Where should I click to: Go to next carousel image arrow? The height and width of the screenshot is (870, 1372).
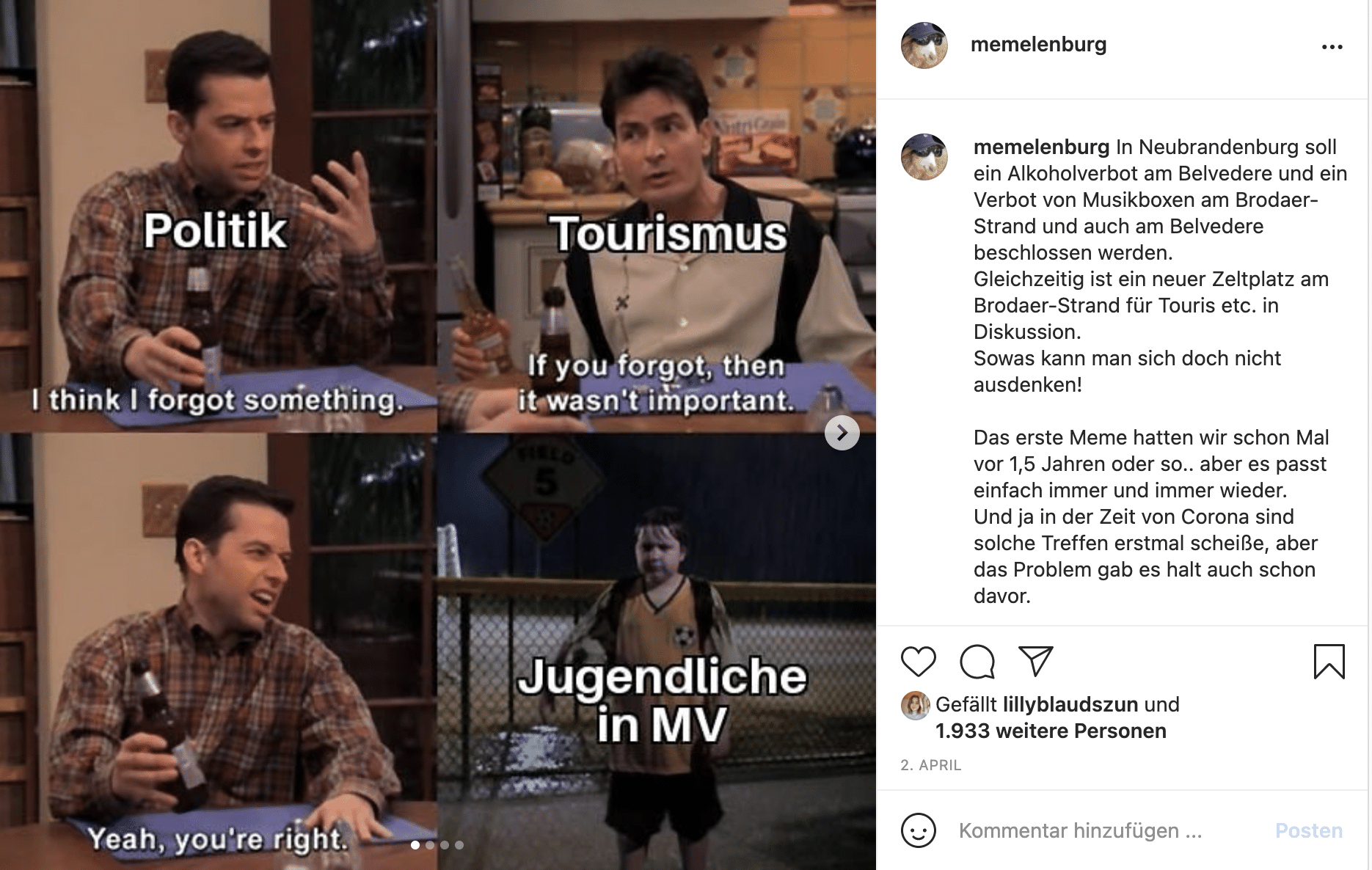[x=842, y=433]
